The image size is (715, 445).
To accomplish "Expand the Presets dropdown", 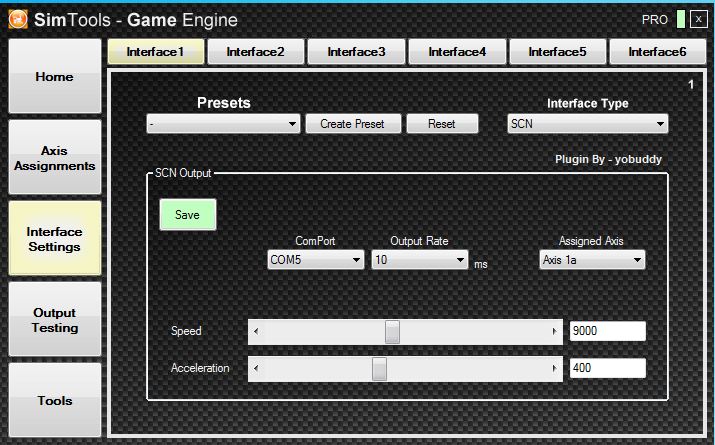I will pyautogui.click(x=223, y=124).
